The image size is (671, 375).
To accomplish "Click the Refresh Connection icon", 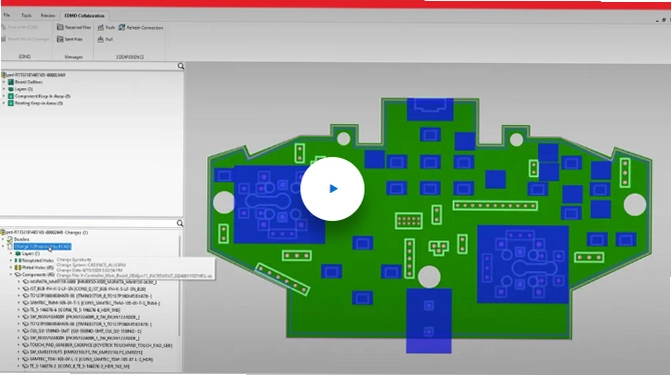I will pyautogui.click(x=122, y=27).
